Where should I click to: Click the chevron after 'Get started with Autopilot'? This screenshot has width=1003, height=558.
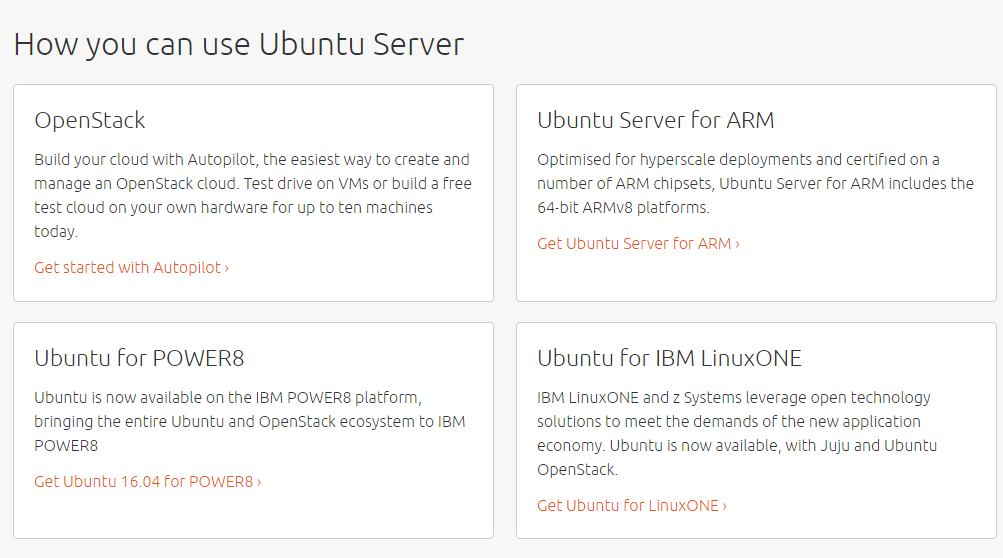pos(227,268)
